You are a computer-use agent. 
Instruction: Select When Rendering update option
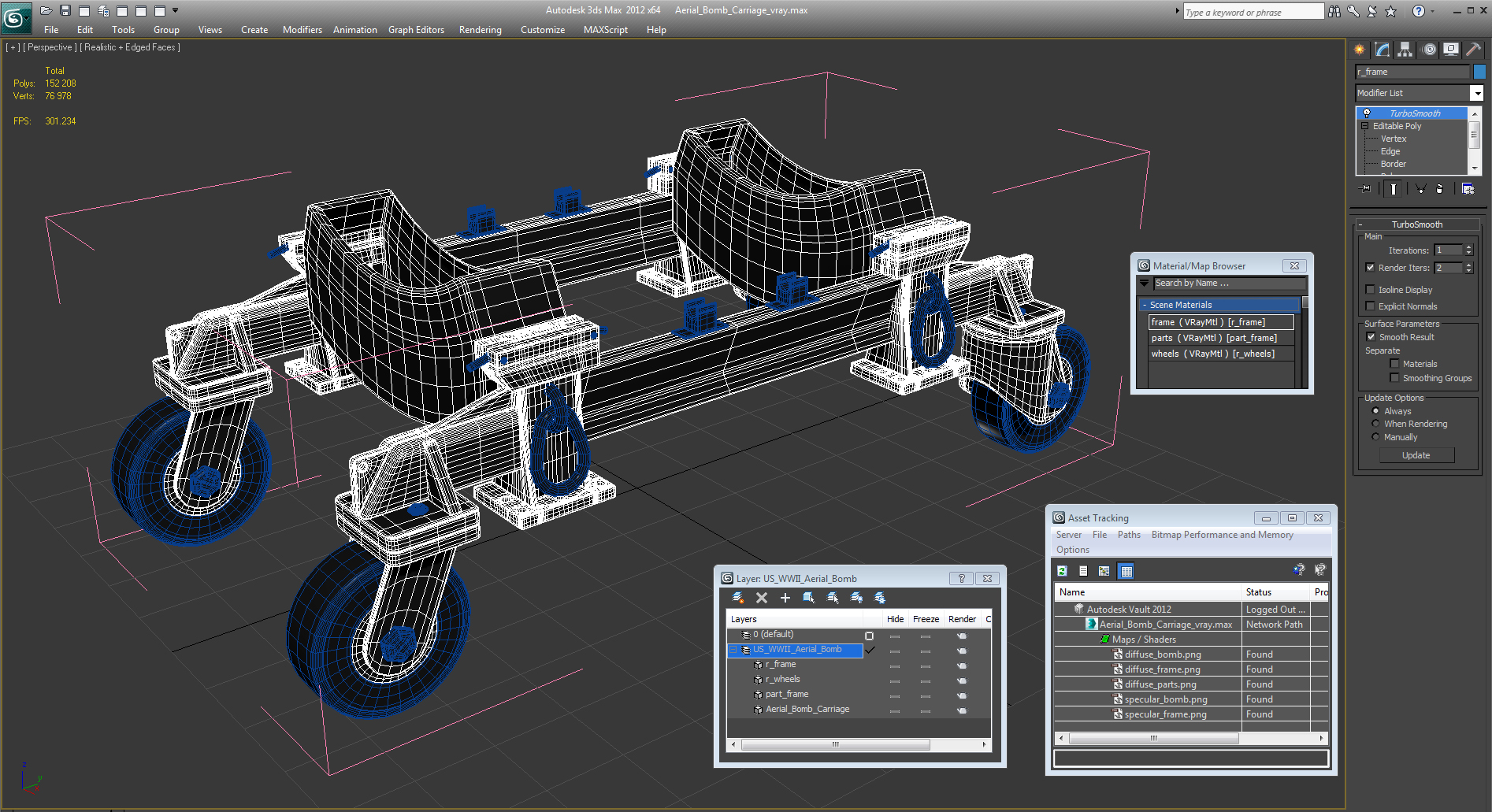[x=1376, y=424]
